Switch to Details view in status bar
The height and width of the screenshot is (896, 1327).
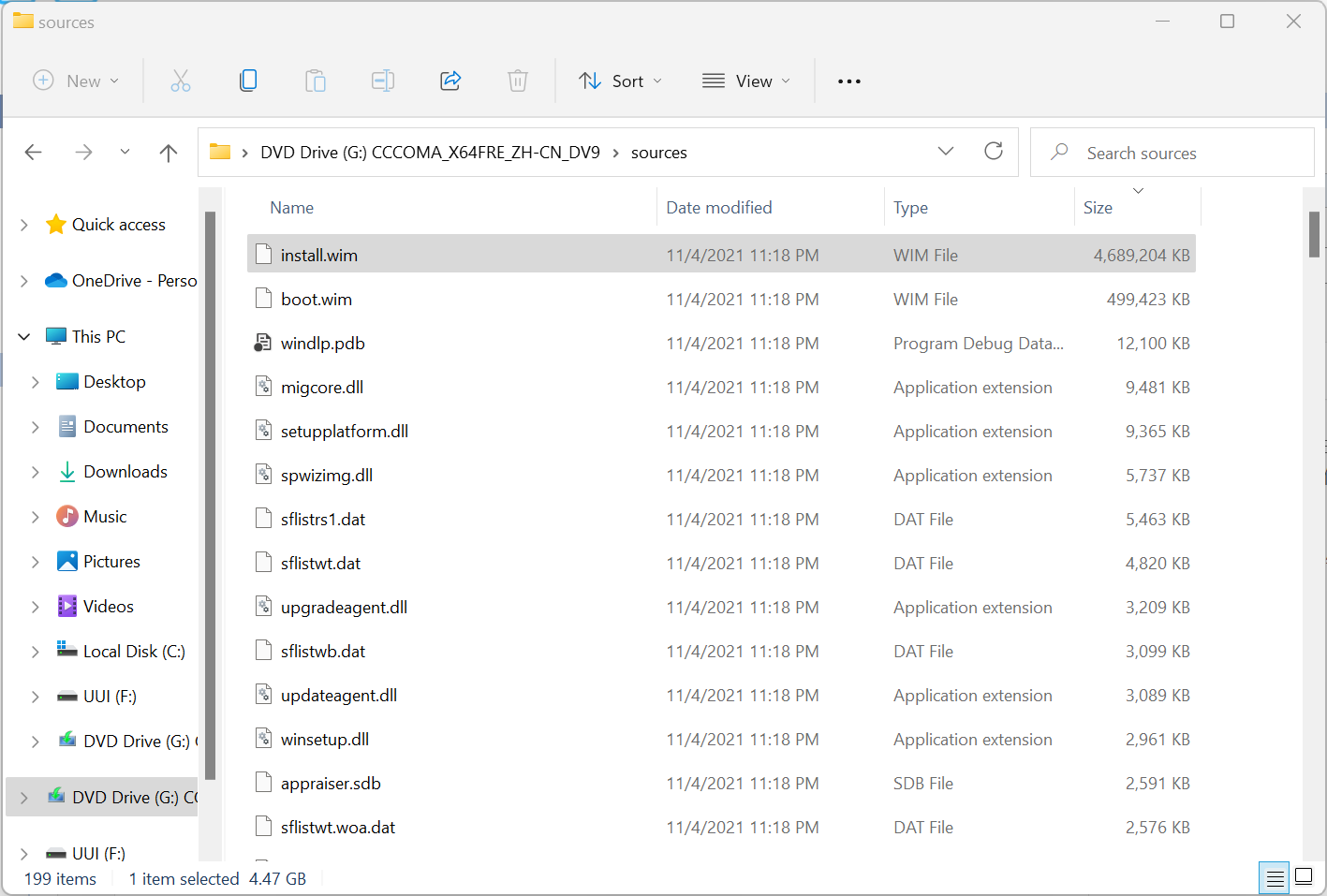(x=1275, y=878)
